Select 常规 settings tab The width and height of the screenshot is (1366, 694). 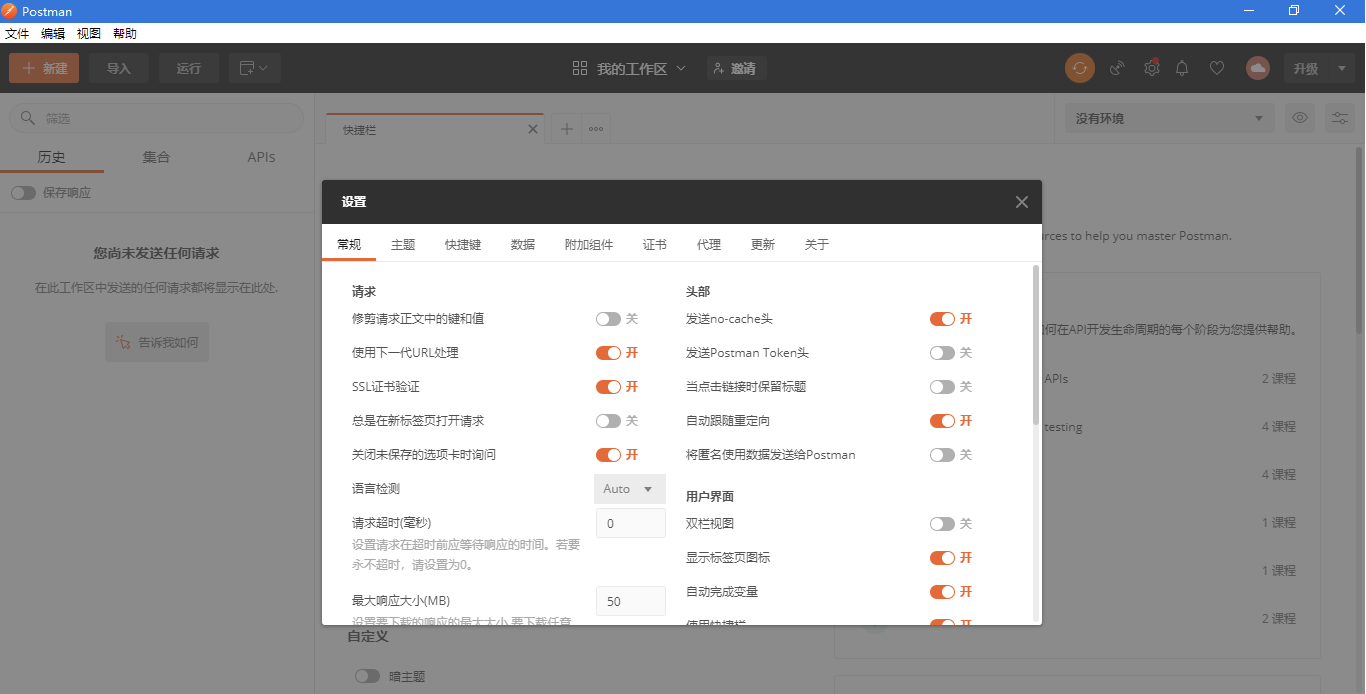click(349, 244)
